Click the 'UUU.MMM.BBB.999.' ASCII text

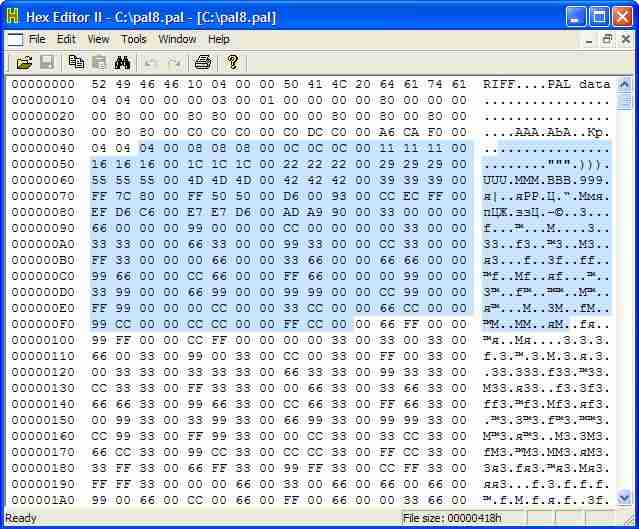(x=546, y=180)
